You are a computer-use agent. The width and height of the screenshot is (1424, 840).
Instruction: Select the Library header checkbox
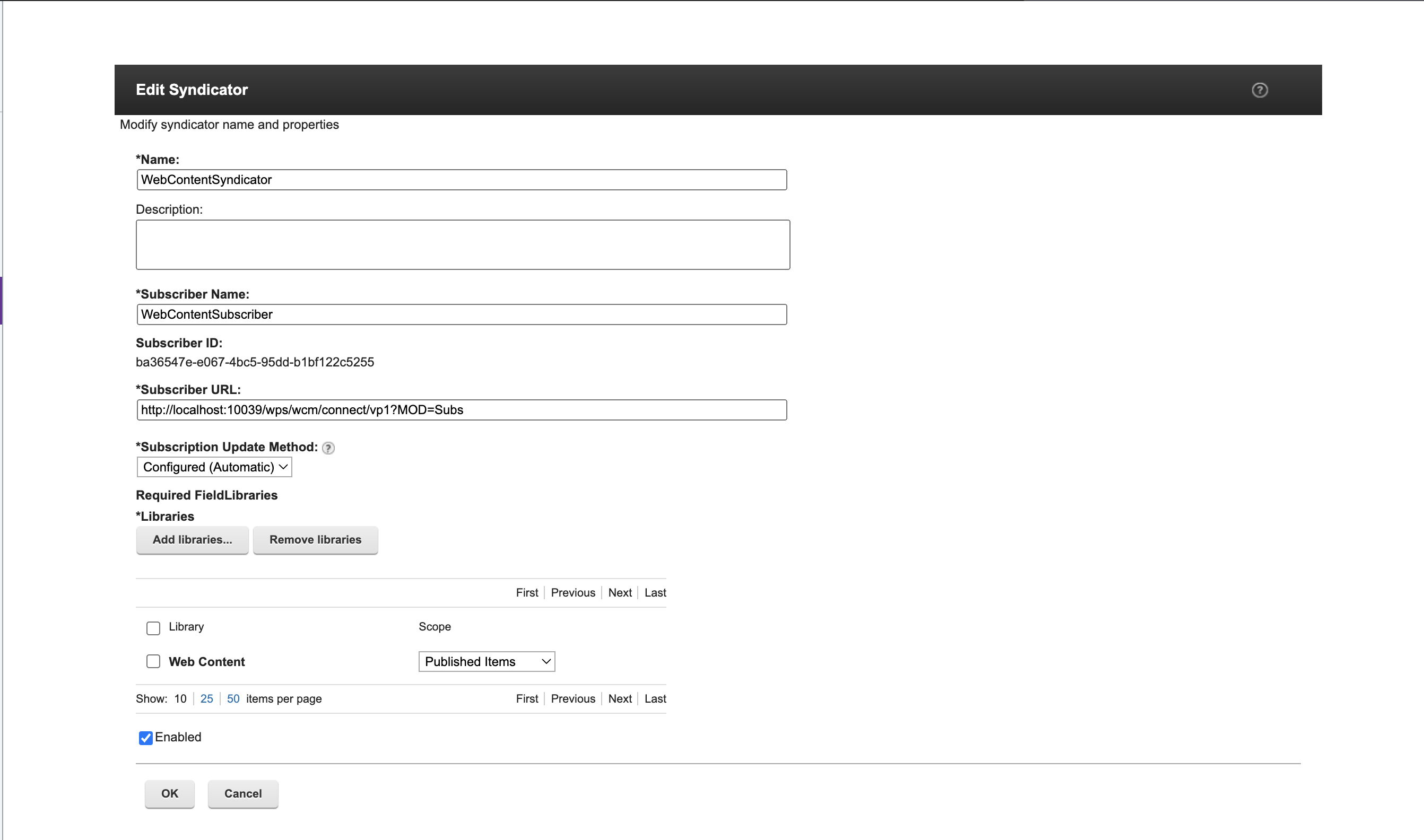point(153,628)
